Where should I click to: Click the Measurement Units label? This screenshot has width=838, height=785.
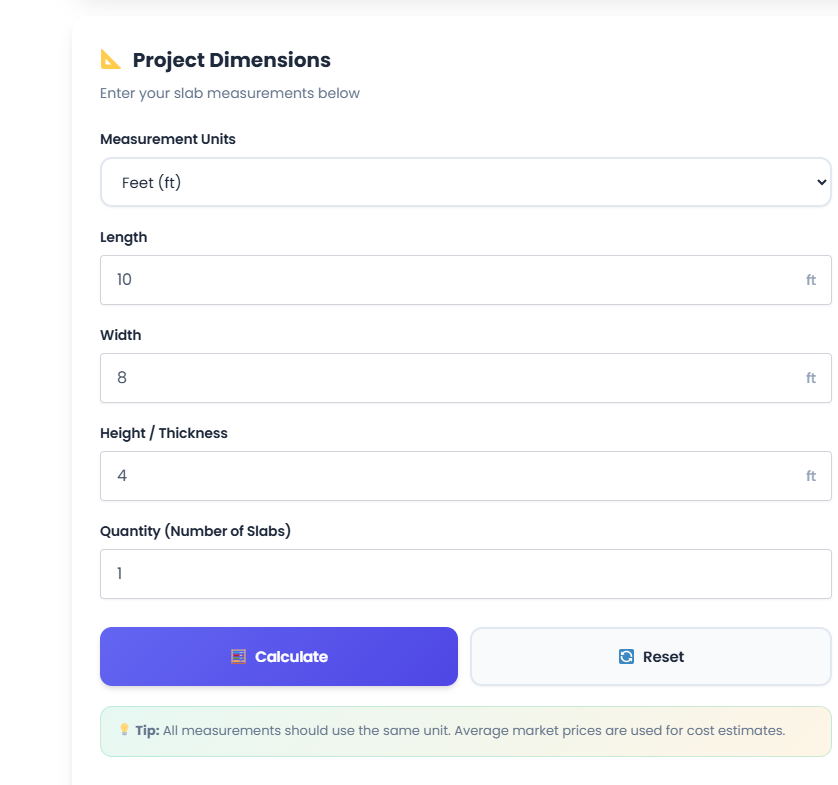(168, 139)
